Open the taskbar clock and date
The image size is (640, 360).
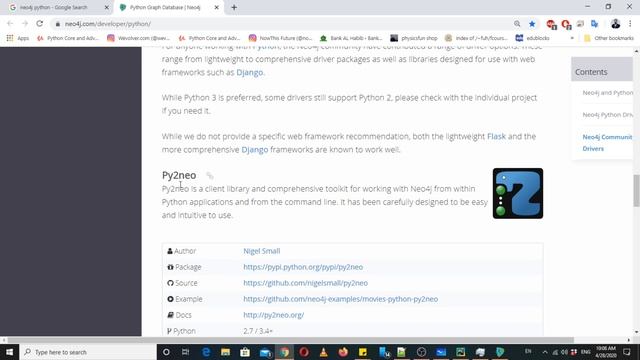(606, 352)
